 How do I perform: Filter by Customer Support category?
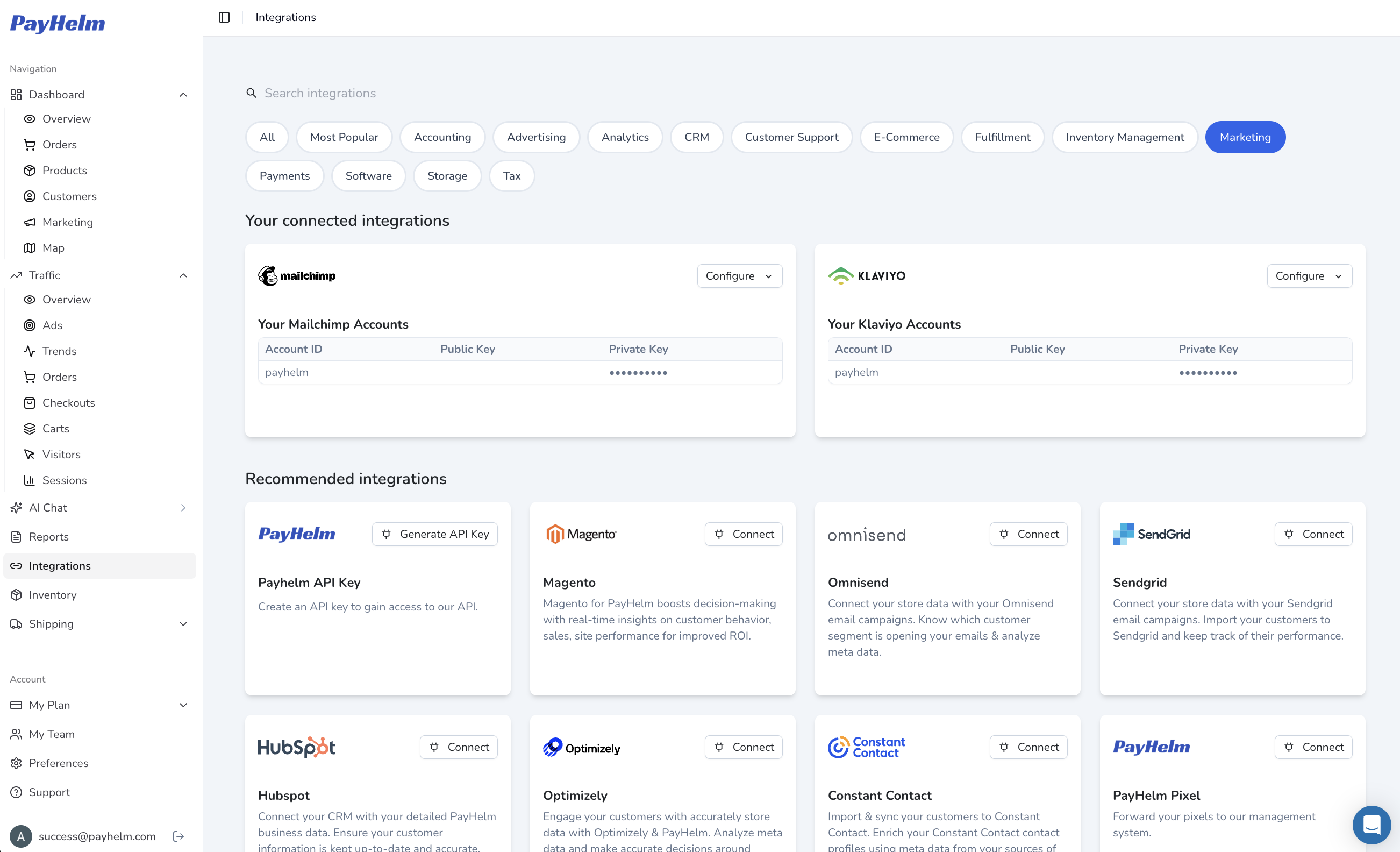tap(791, 137)
